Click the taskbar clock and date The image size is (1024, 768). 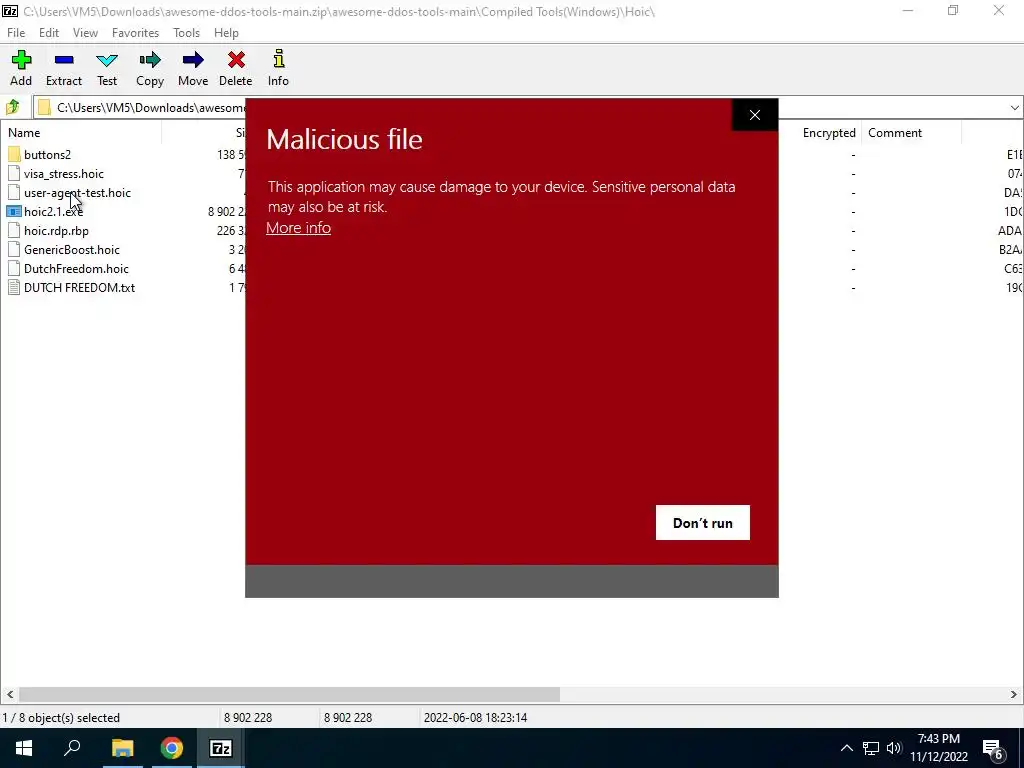[x=938, y=748]
